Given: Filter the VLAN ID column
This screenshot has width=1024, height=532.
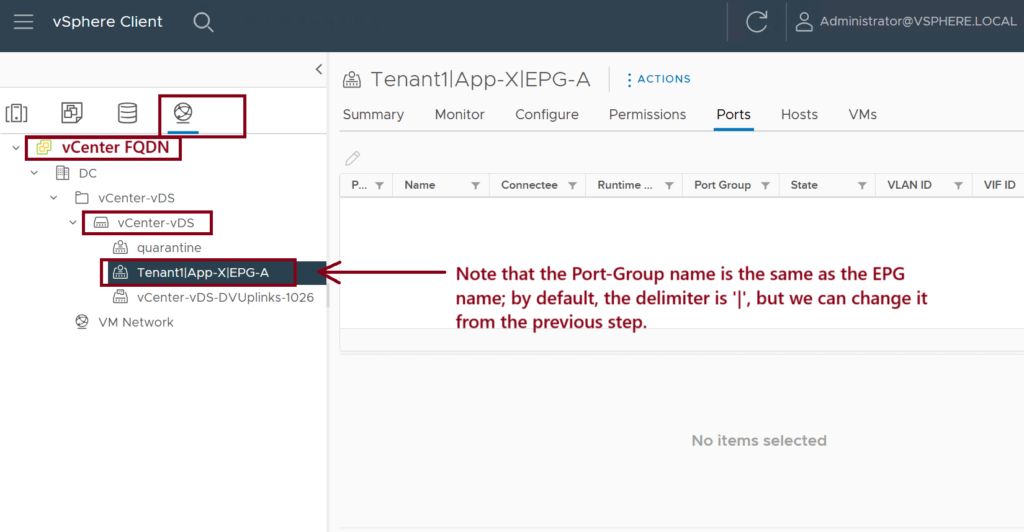Looking at the screenshot, I should coord(958,185).
